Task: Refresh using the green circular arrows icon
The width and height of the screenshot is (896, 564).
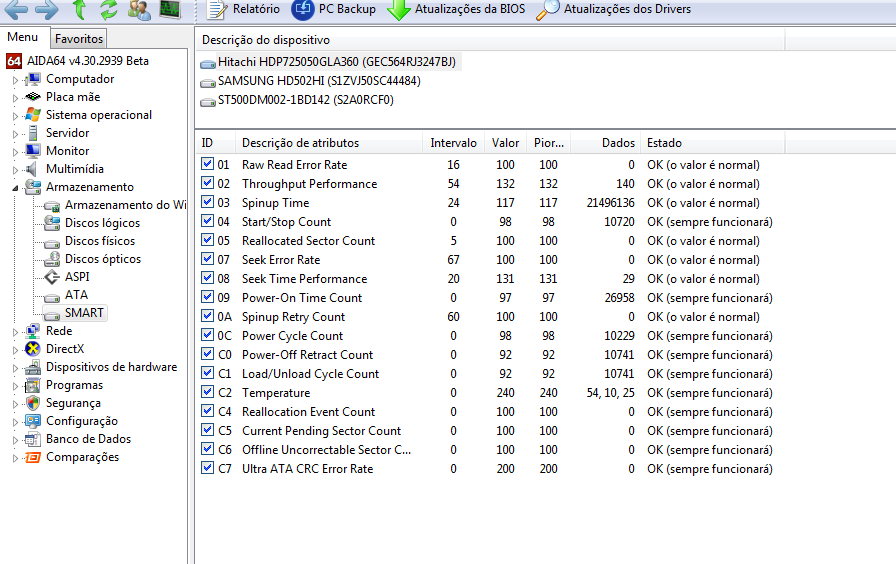Action: (x=109, y=9)
